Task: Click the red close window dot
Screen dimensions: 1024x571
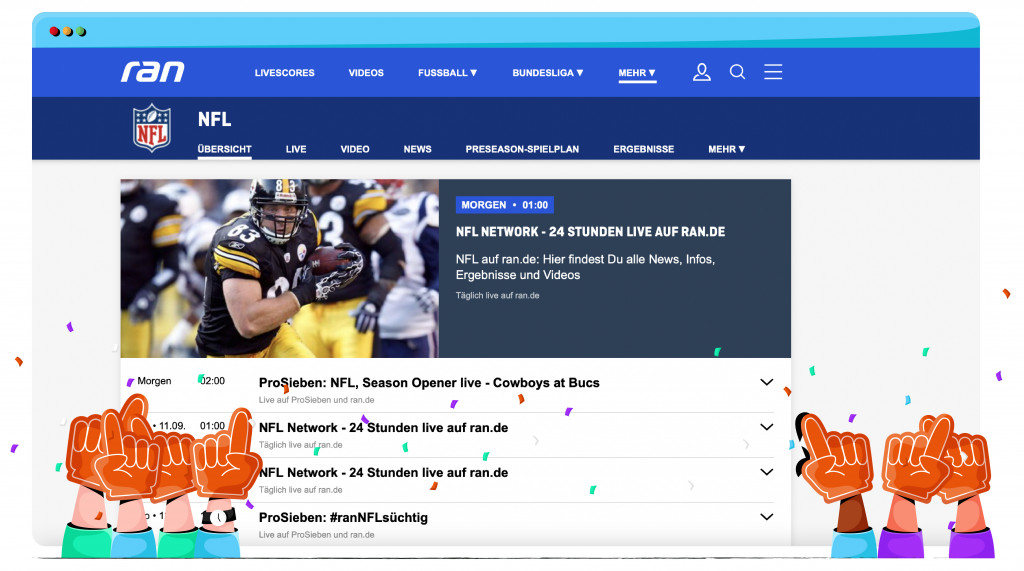Action: [54, 32]
